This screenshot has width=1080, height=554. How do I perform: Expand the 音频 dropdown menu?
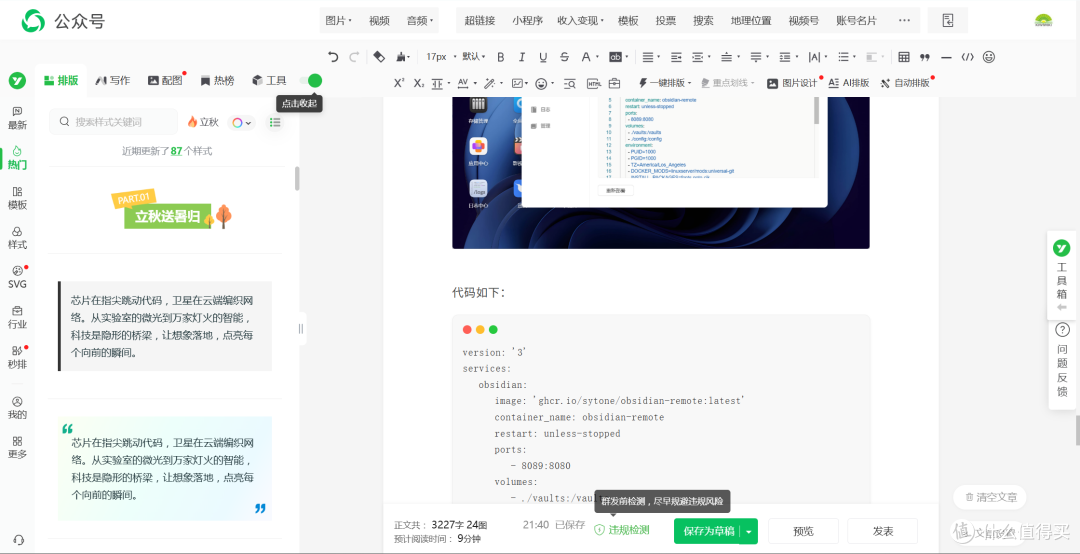(420, 21)
